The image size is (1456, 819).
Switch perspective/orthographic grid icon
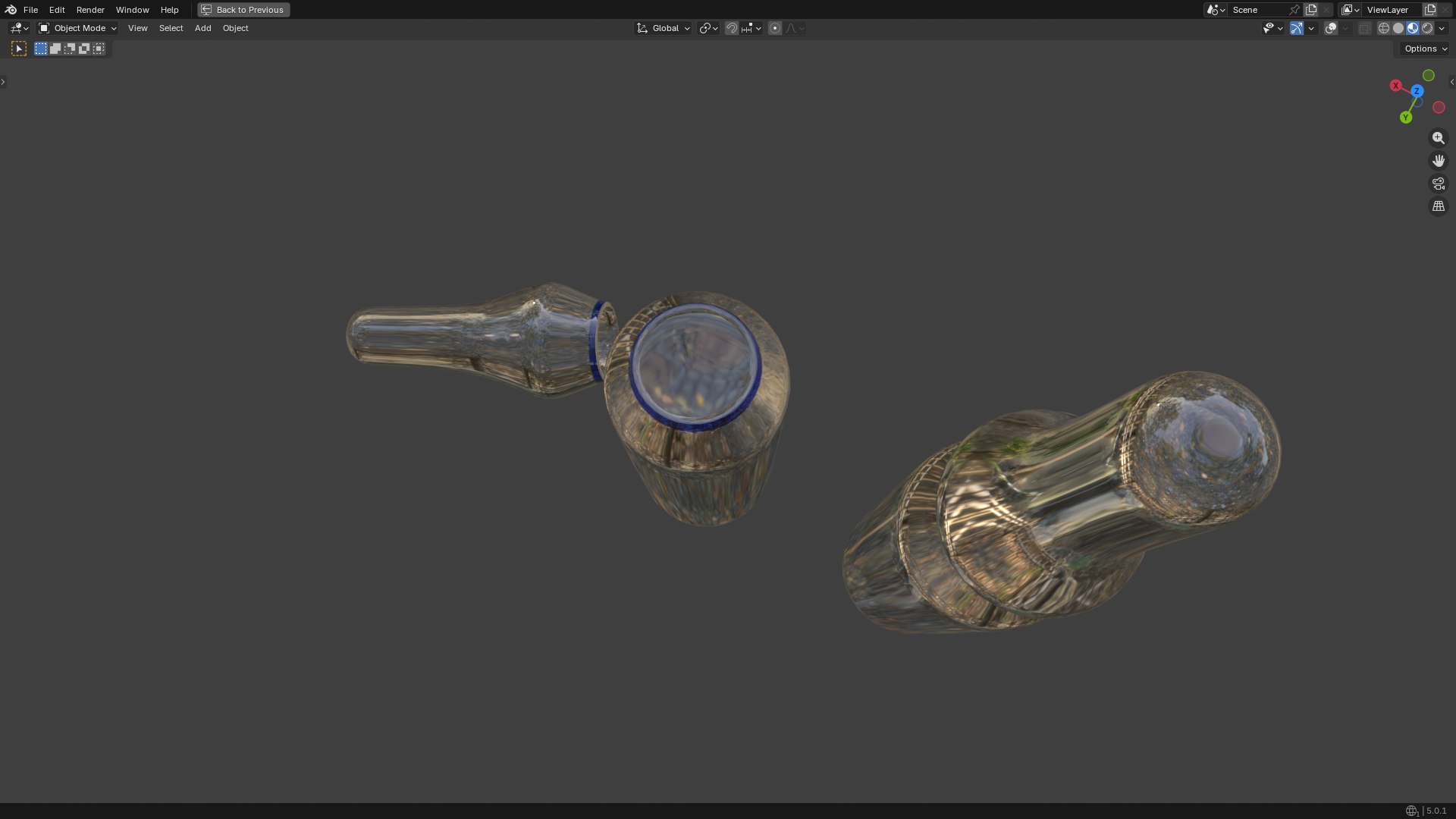tap(1438, 206)
